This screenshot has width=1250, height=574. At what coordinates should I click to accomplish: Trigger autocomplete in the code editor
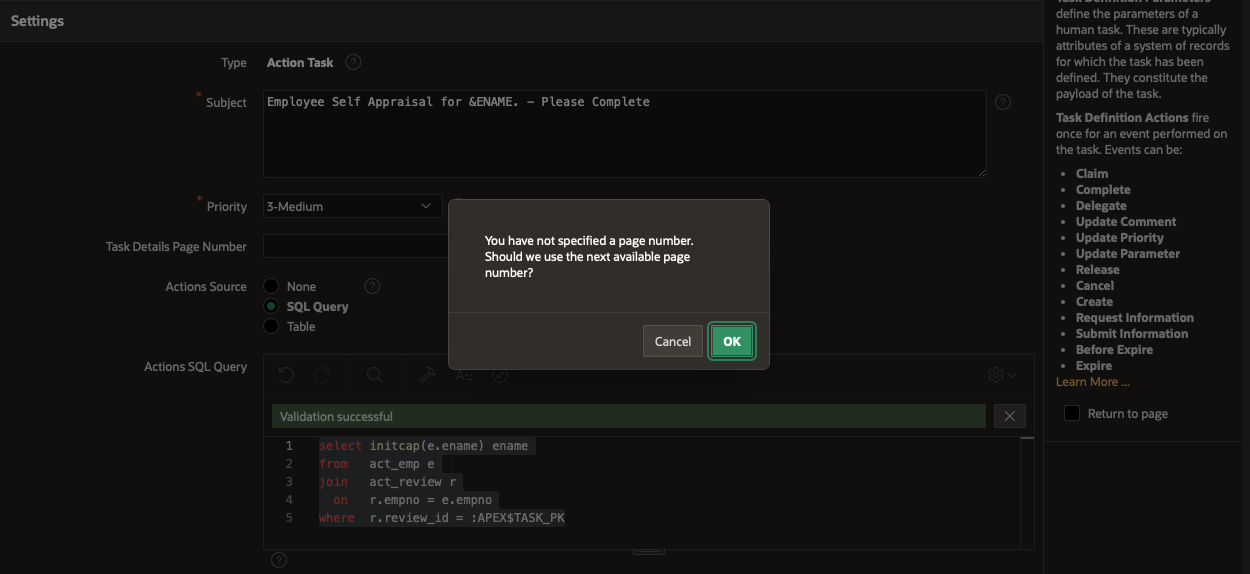pos(464,375)
